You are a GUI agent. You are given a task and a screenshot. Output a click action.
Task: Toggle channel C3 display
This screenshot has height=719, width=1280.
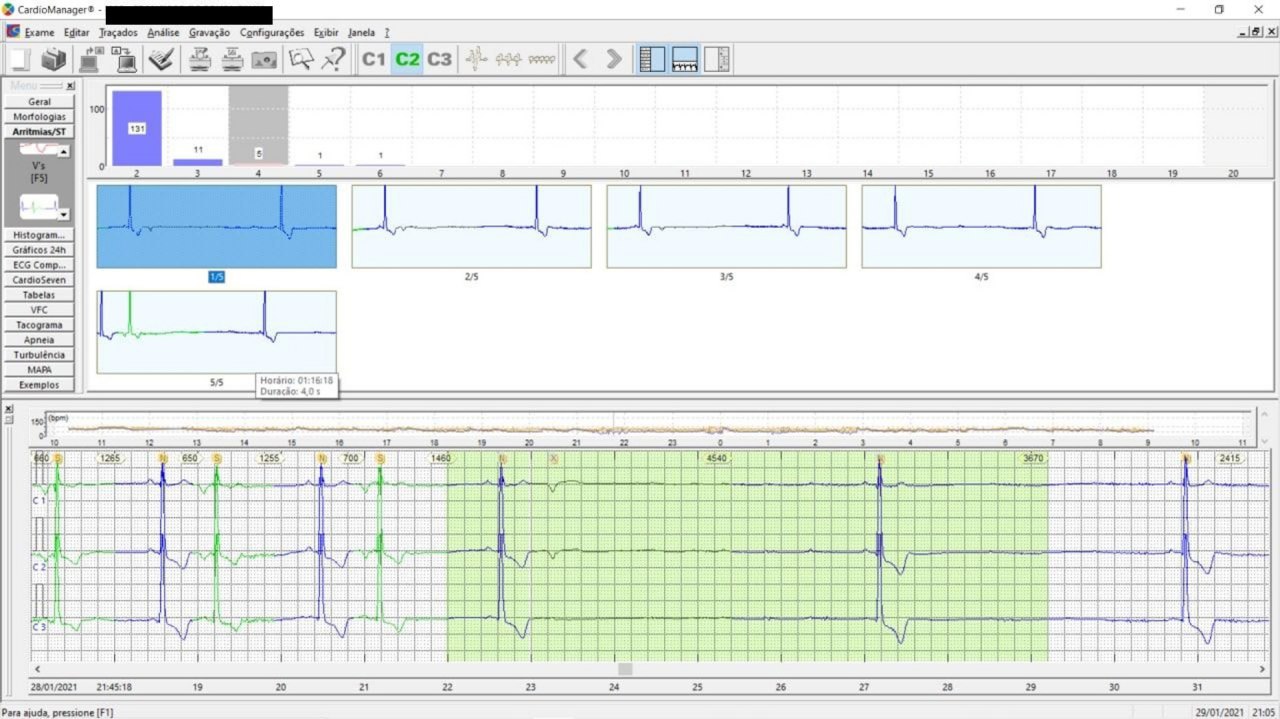coord(440,60)
